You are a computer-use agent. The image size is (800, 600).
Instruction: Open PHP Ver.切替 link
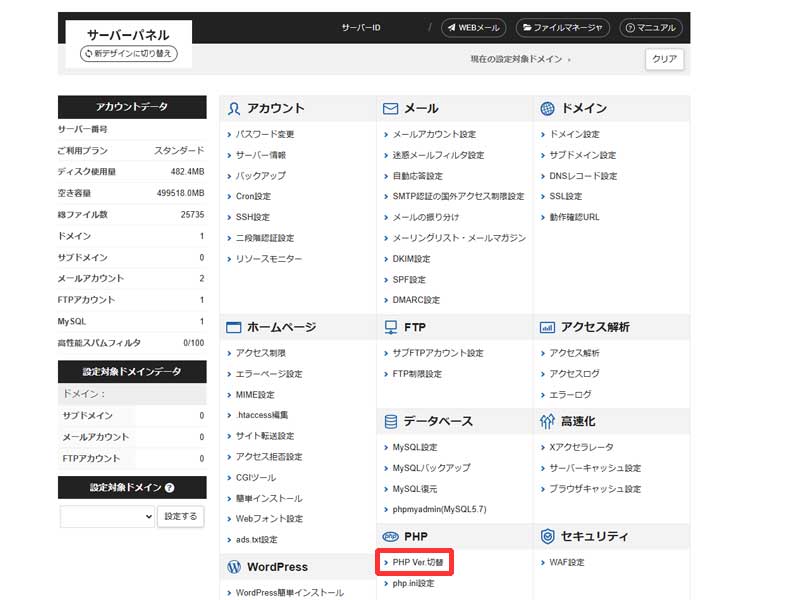pos(418,562)
